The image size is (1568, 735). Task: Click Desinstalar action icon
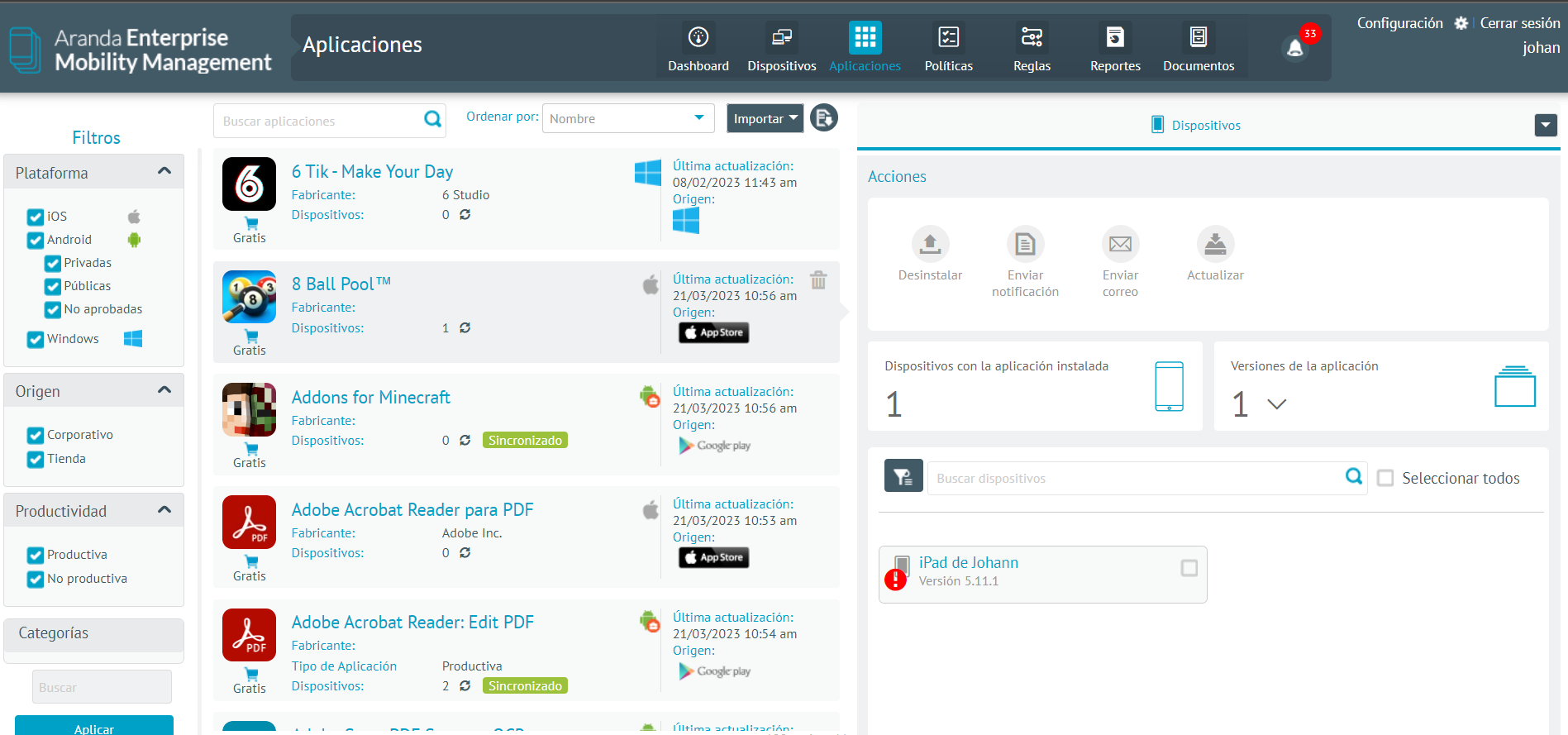click(930, 244)
